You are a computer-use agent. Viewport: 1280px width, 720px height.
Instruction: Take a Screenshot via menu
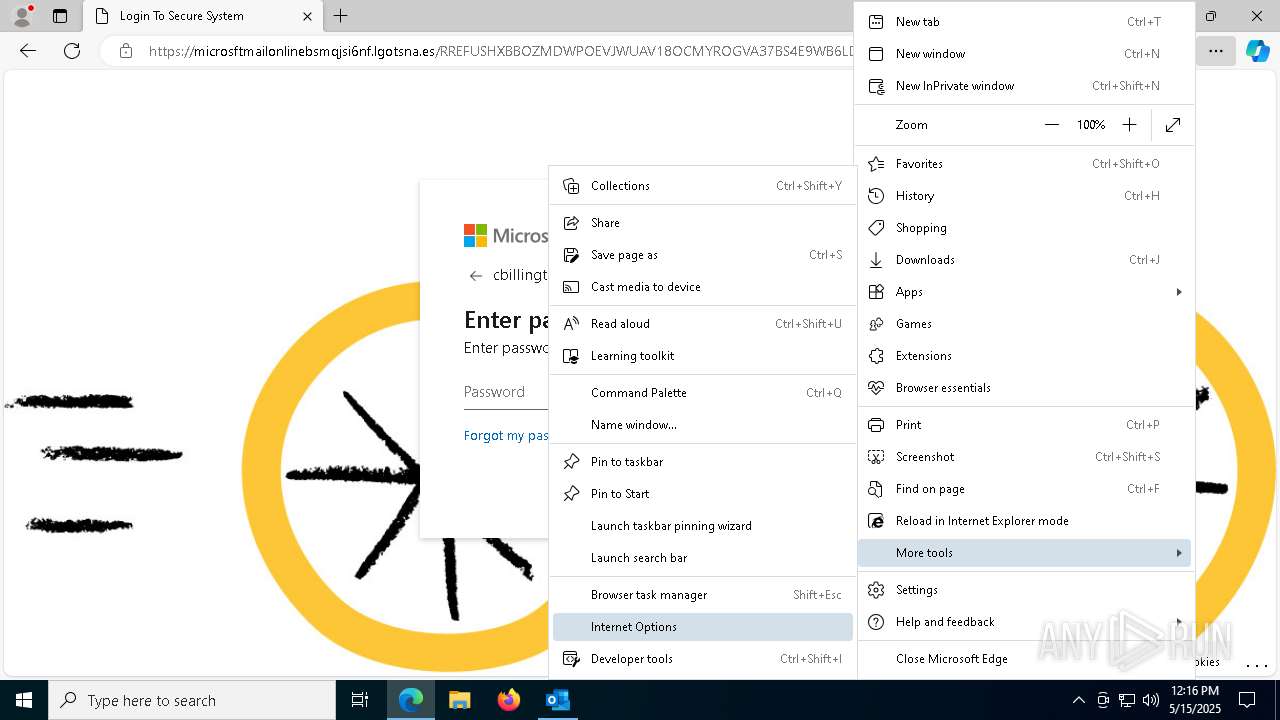pos(1024,457)
